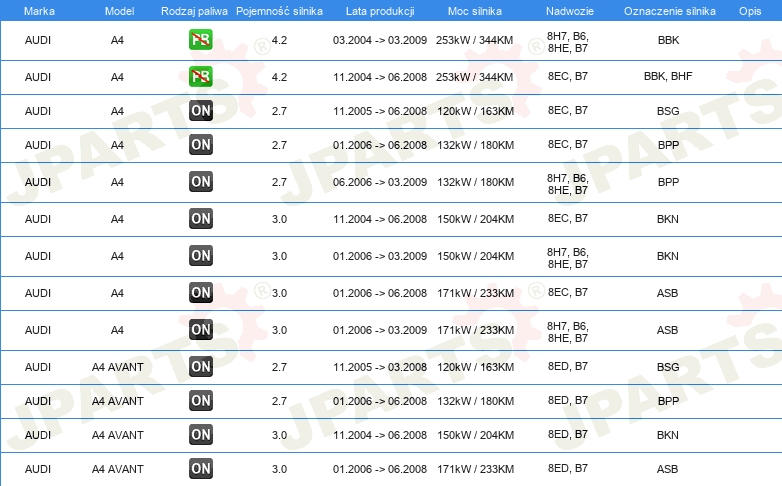Image resolution: width=782 pixels, height=486 pixels.
Task: Click the AUDI cell in the A4 AVANT BPP row
Action: 38,401
